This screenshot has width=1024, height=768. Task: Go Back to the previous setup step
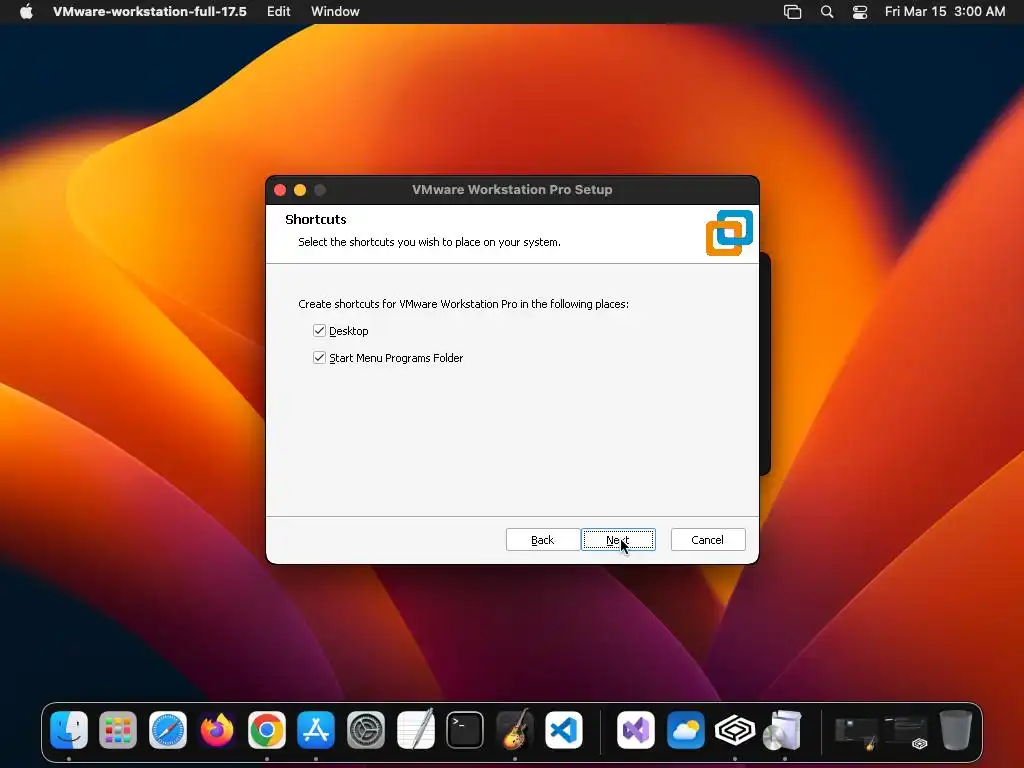pyautogui.click(x=543, y=539)
